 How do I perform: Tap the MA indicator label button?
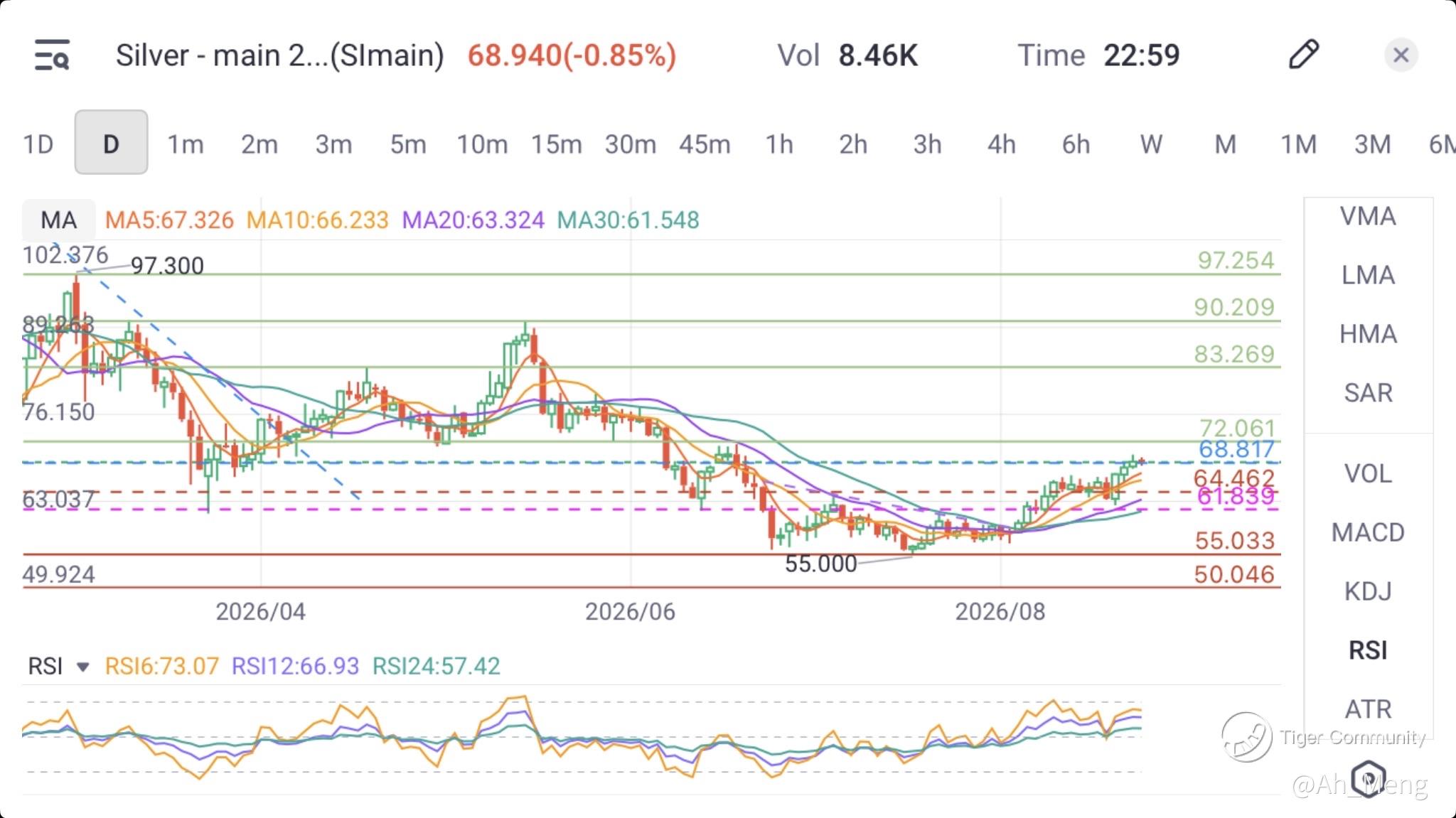click(x=59, y=220)
